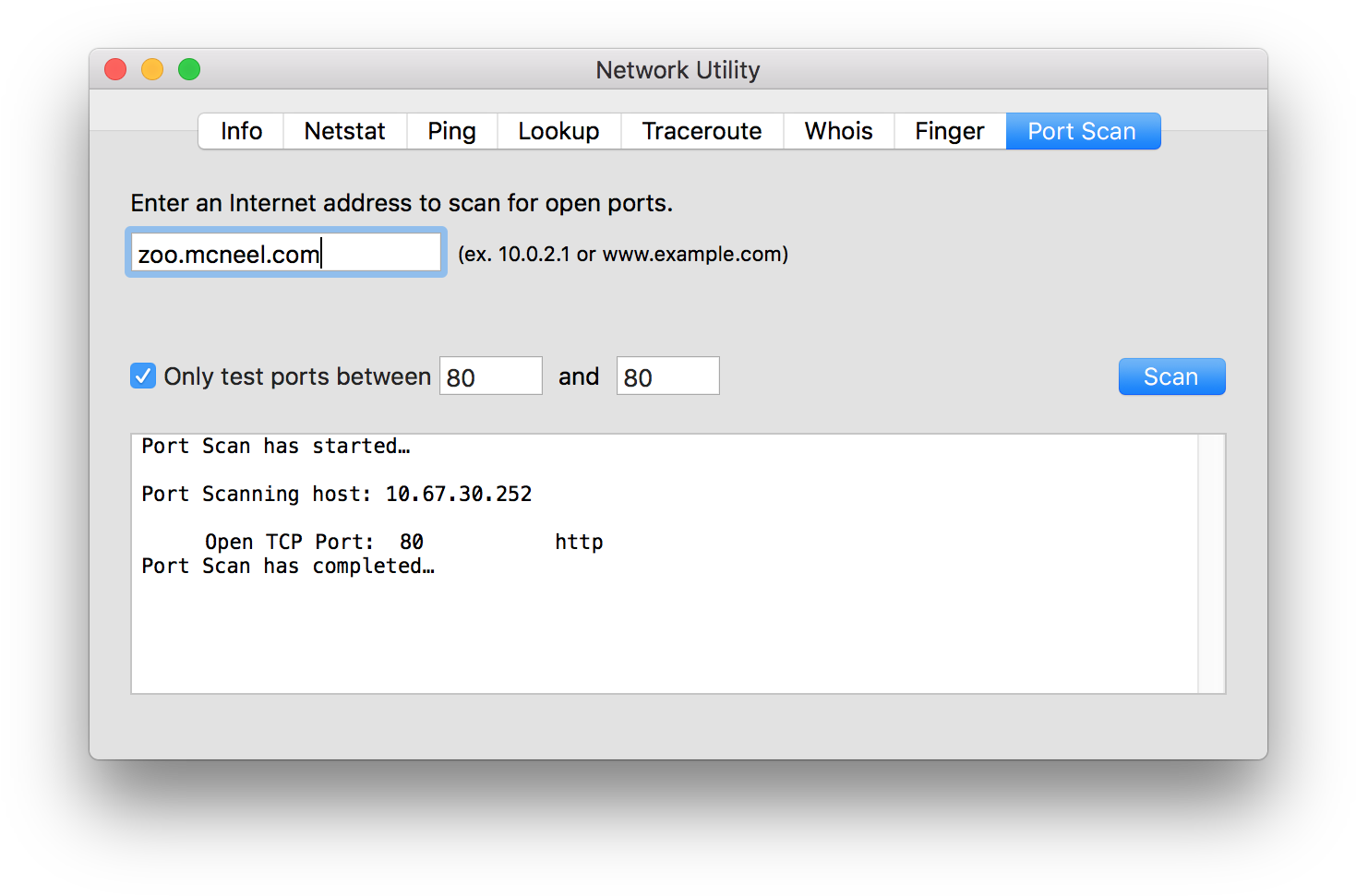Open the Whois tab

[838, 131]
